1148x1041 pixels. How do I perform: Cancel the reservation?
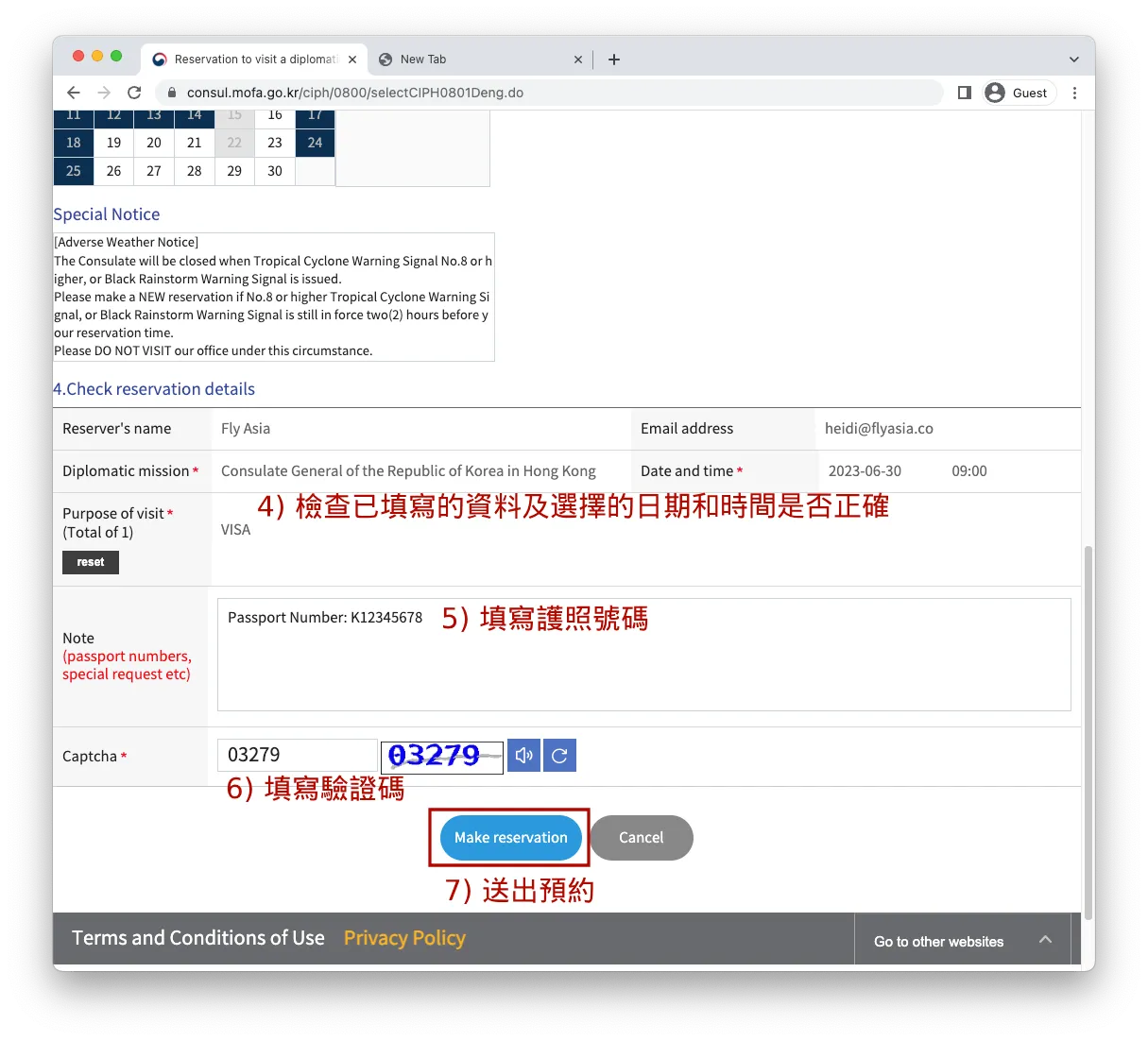(642, 838)
